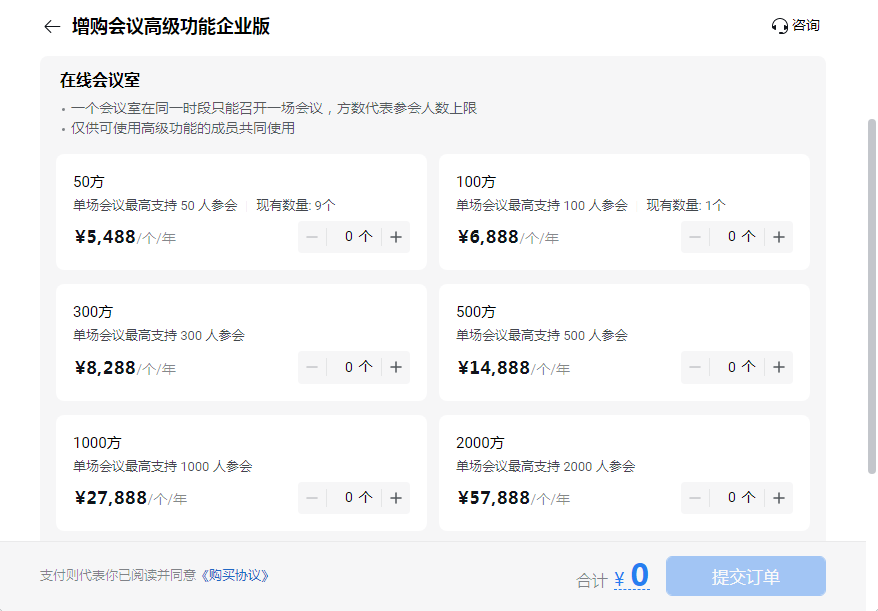Image resolution: width=878 pixels, height=611 pixels.
Task: Click the total price ¥0 amount
Action: (632, 576)
